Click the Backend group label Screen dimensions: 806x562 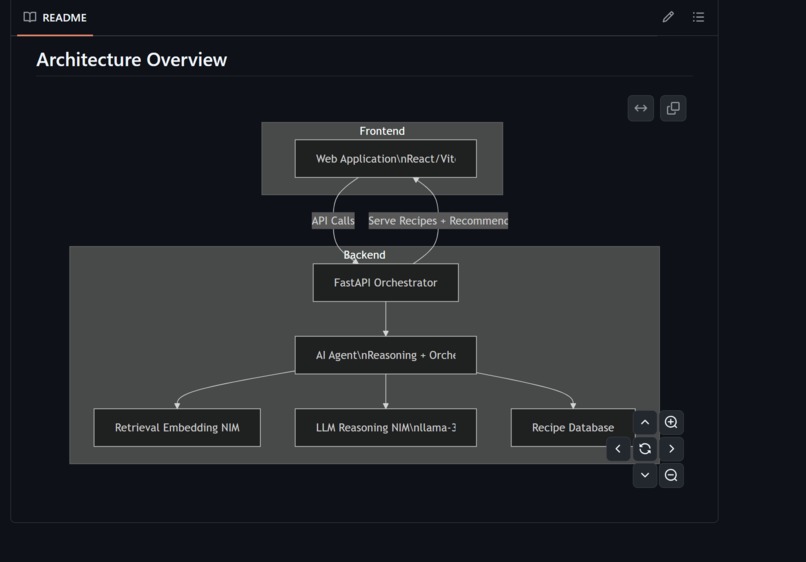pos(364,255)
